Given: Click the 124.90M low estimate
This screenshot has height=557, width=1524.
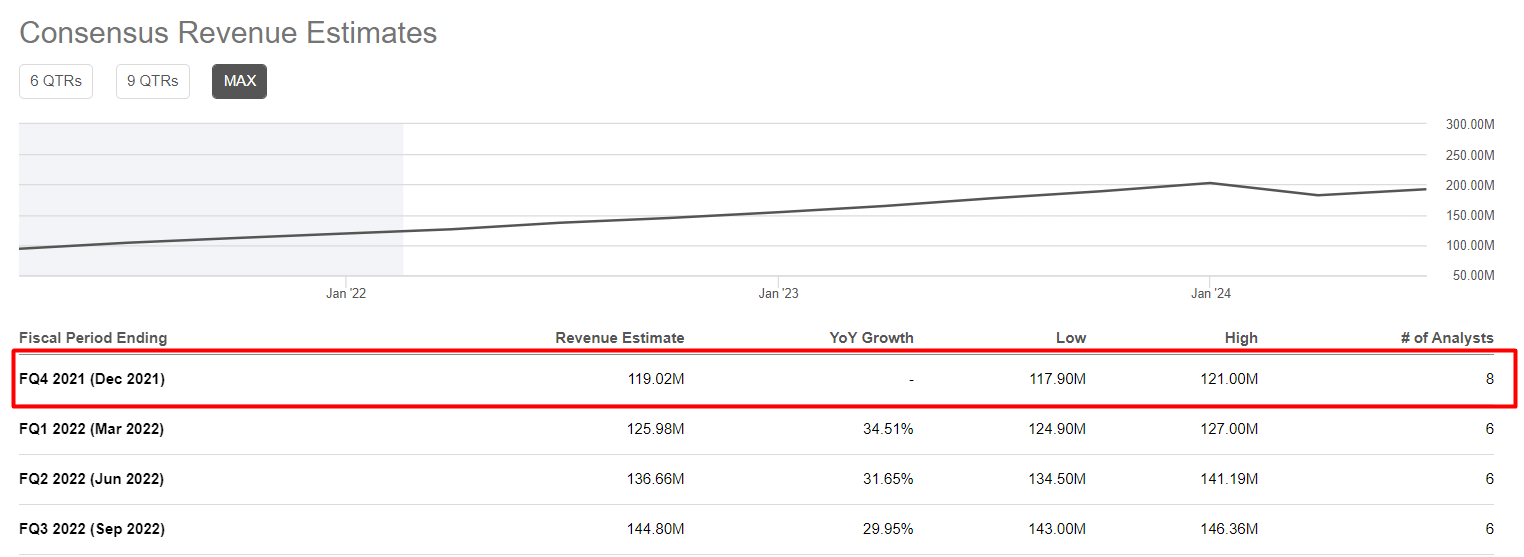Looking at the screenshot, I should tap(1056, 429).
